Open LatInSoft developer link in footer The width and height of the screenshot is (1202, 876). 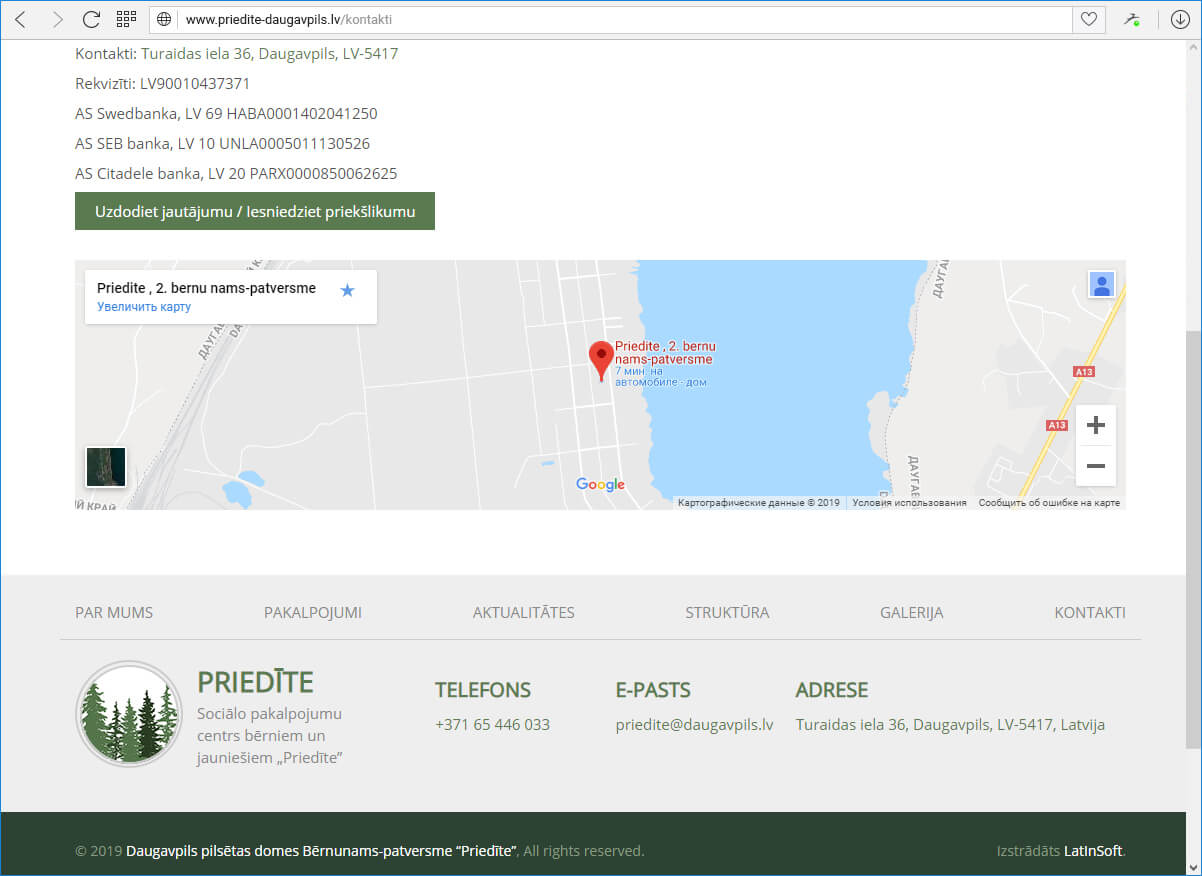(1093, 851)
